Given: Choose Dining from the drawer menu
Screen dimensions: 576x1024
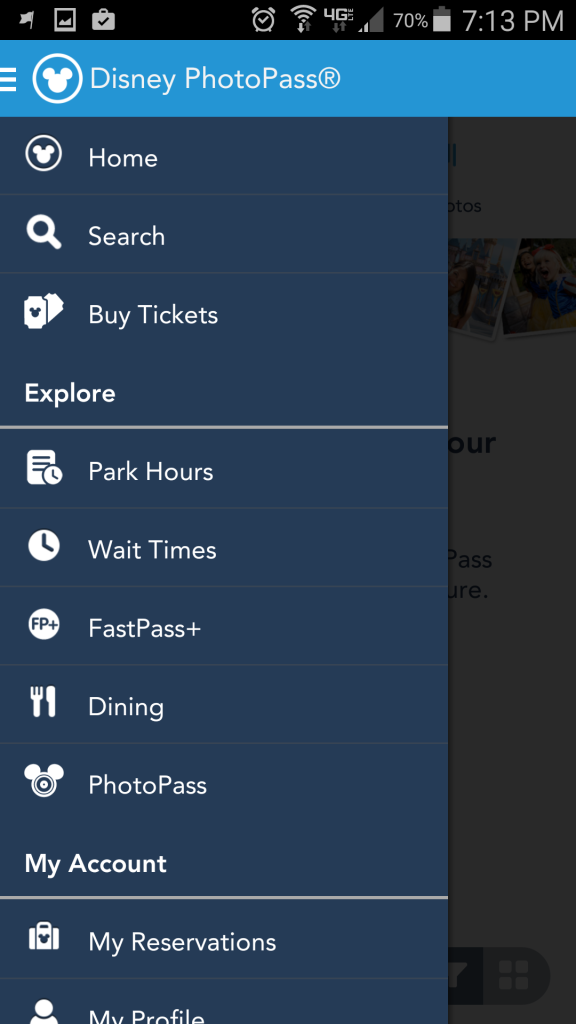Looking at the screenshot, I should pos(224,704).
